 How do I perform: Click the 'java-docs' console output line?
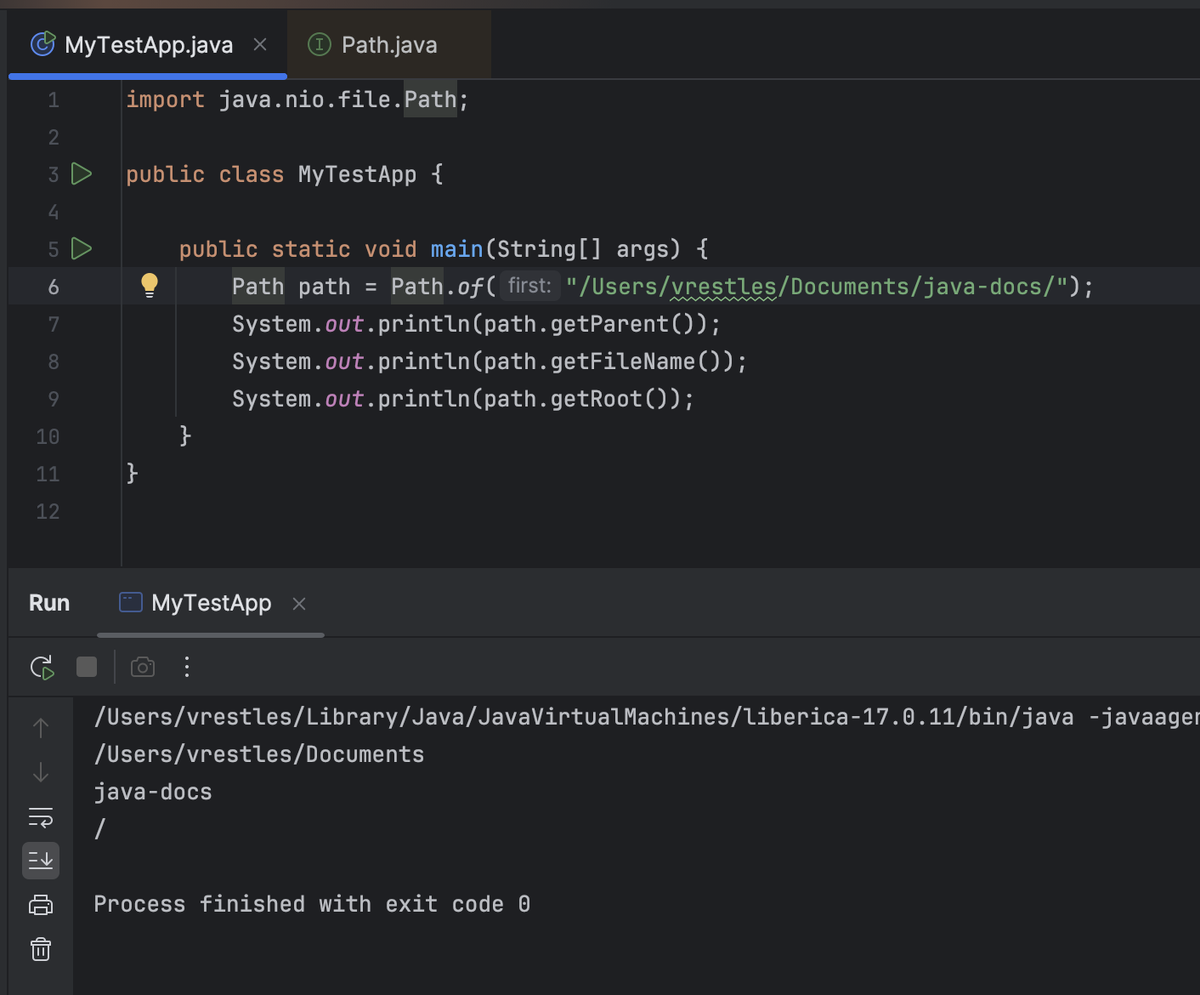[x=153, y=792]
